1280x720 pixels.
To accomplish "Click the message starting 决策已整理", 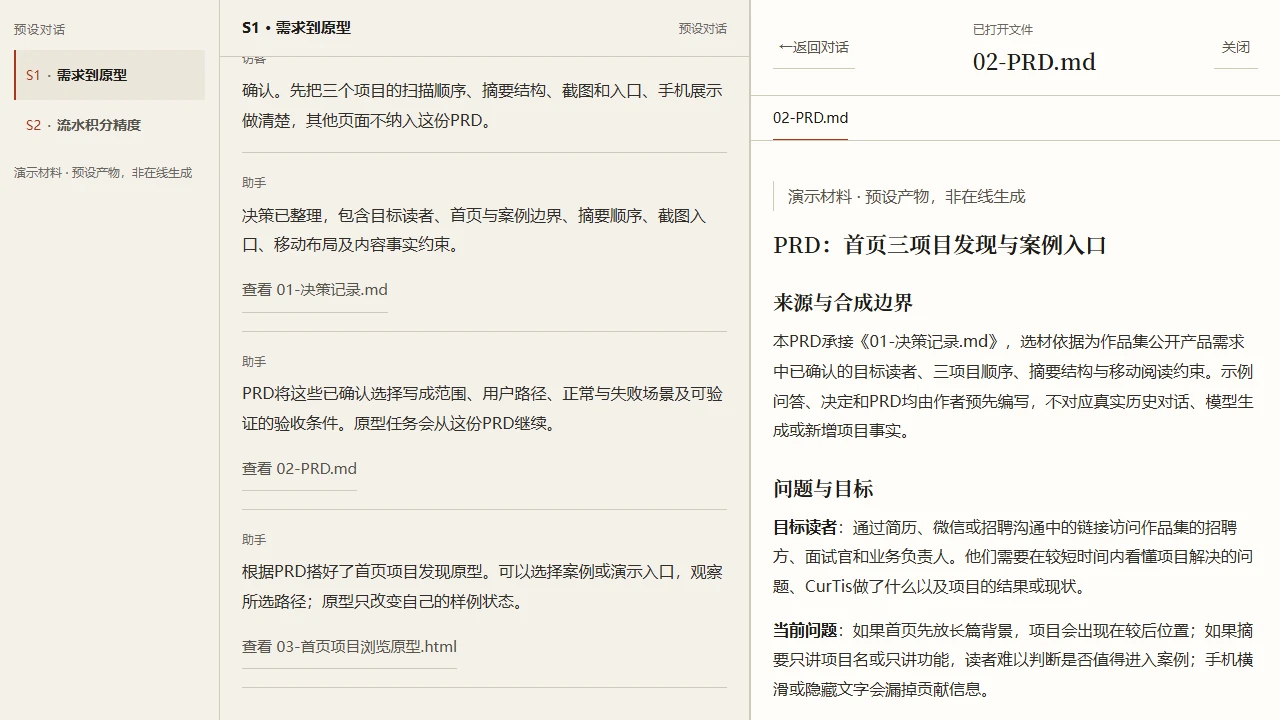I will click(x=484, y=230).
